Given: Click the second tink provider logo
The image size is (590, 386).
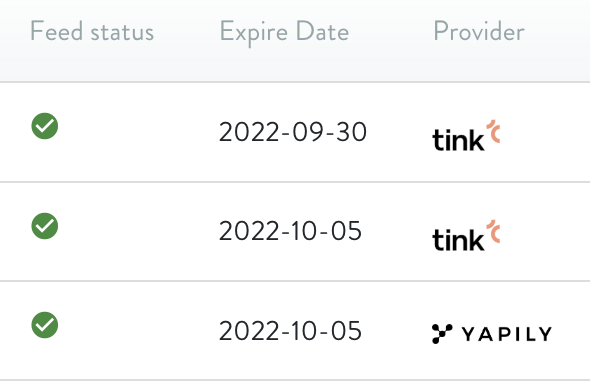Looking at the screenshot, I should [466, 236].
